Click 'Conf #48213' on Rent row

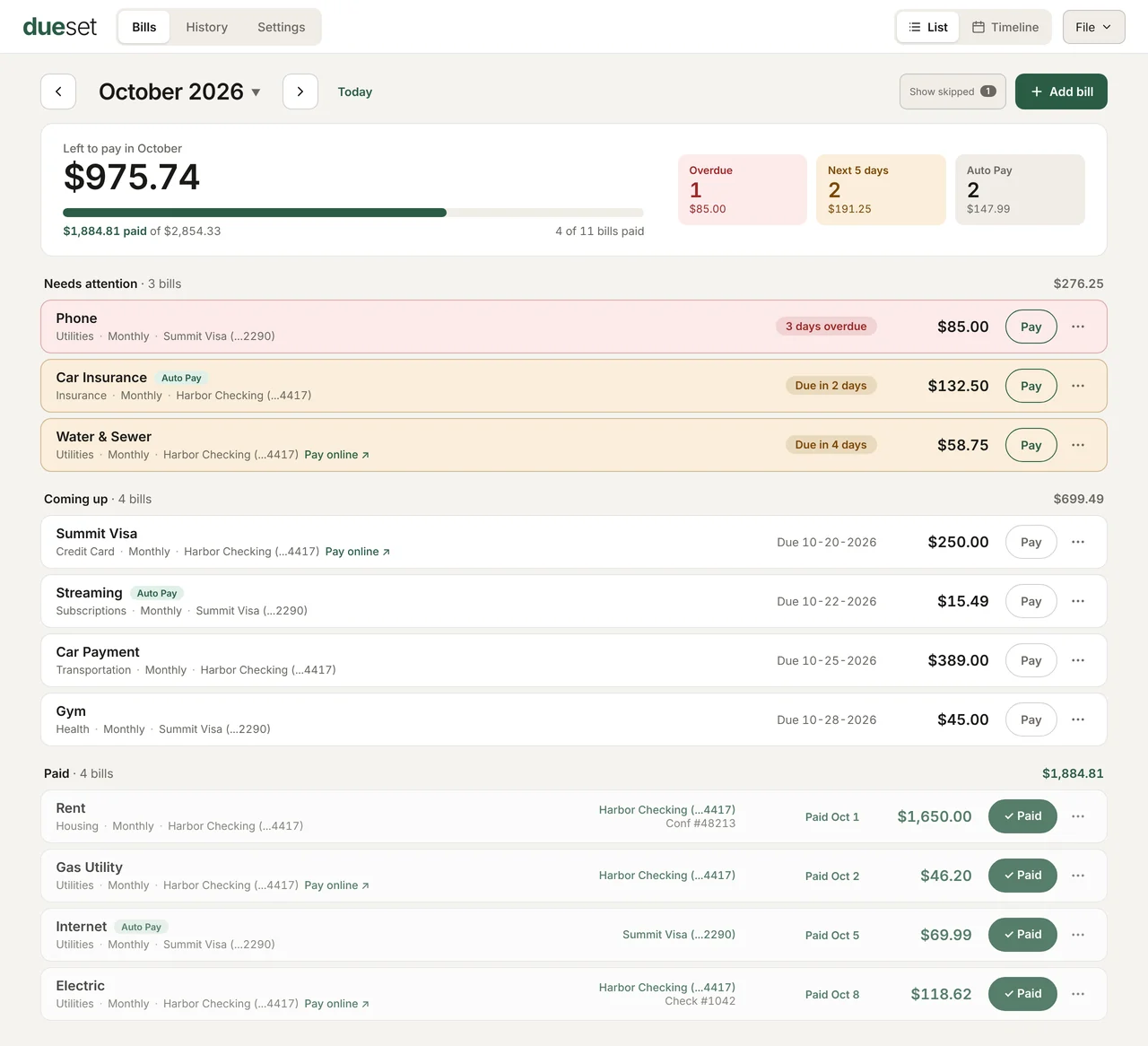click(700, 824)
